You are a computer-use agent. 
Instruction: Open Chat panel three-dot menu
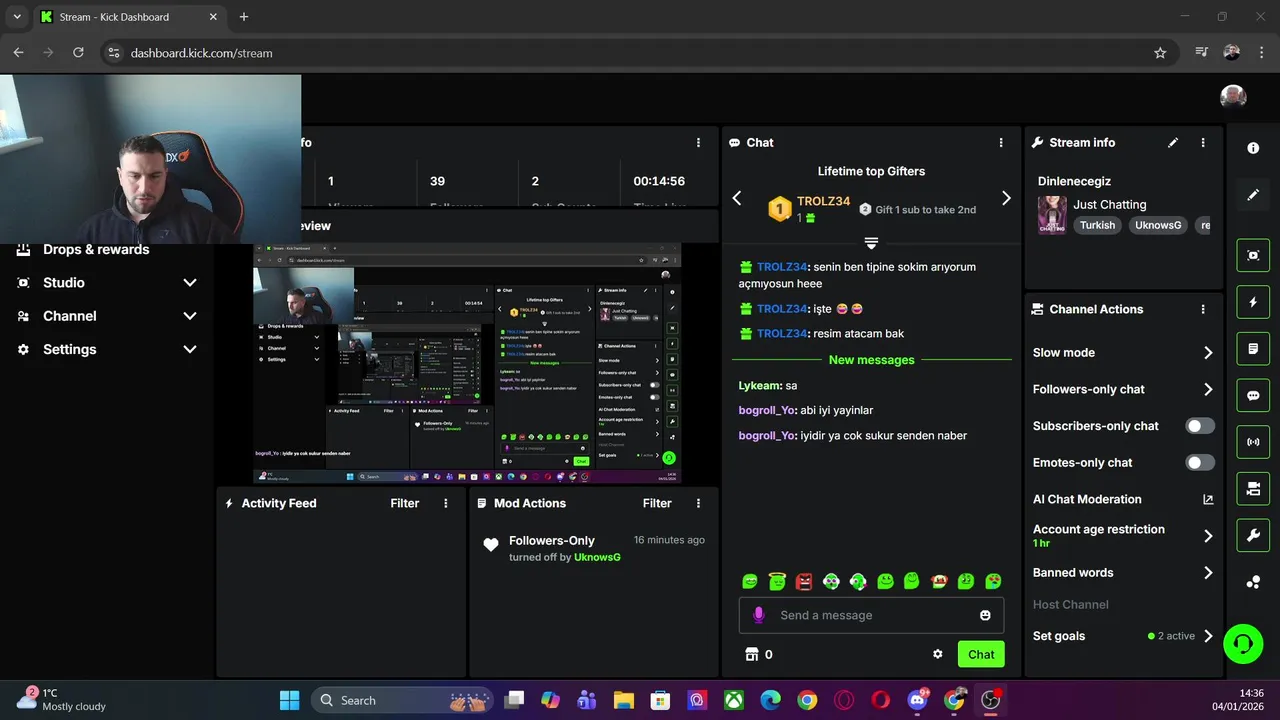tap(1001, 143)
